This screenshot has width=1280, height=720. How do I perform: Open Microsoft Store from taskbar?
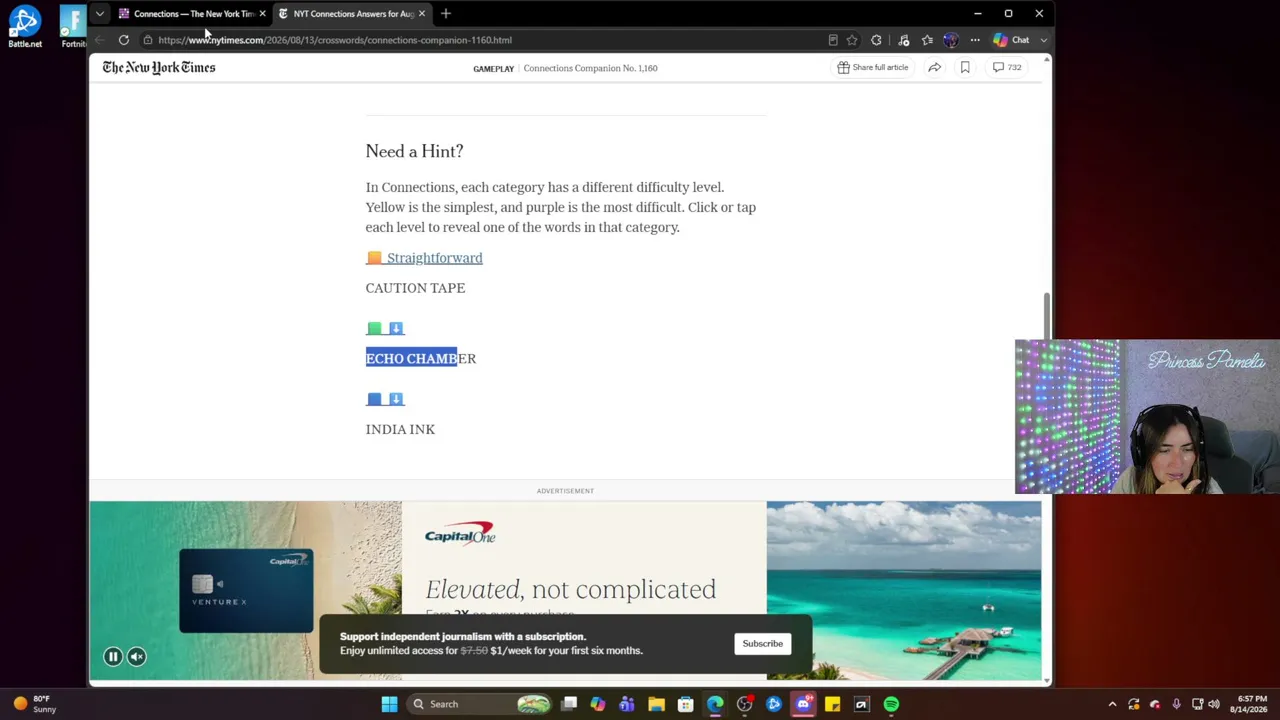pos(685,704)
